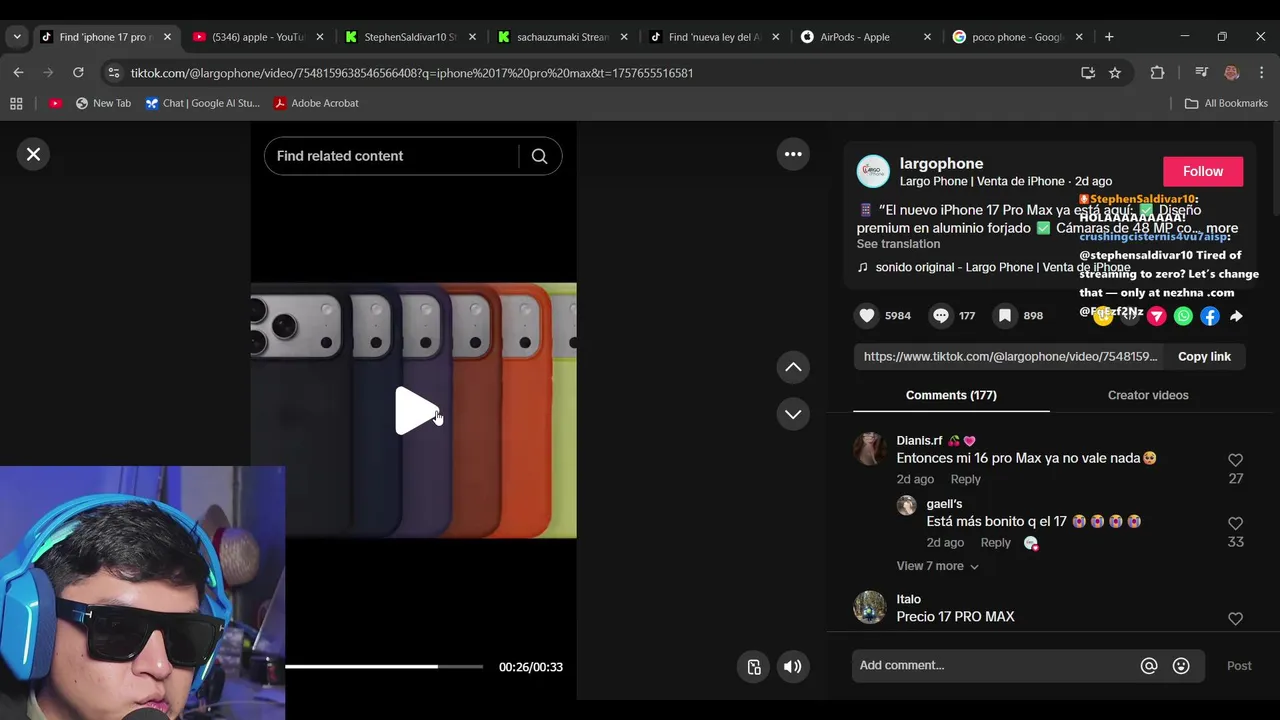Play the paused video
The width and height of the screenshot is (1280, 720).
[415, 410]
